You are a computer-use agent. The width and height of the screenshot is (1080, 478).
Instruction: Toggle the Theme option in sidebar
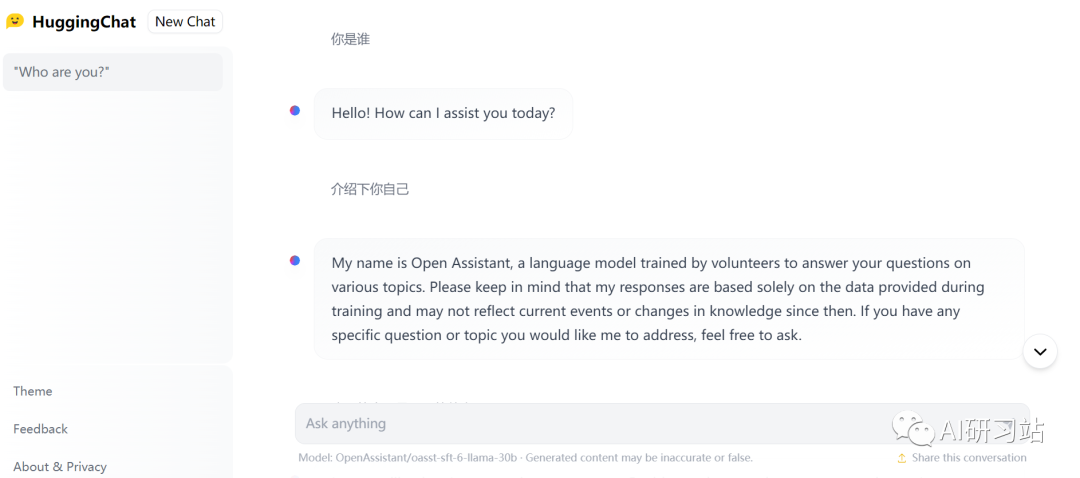pos(32,391)
